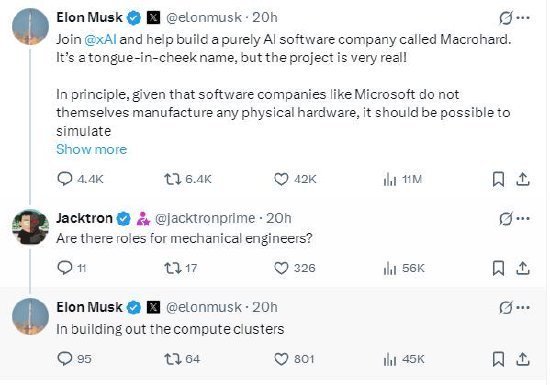This screenshot has width=550, height=385.
Task: Share the compute clusters reply
Action: click(523, 359)
